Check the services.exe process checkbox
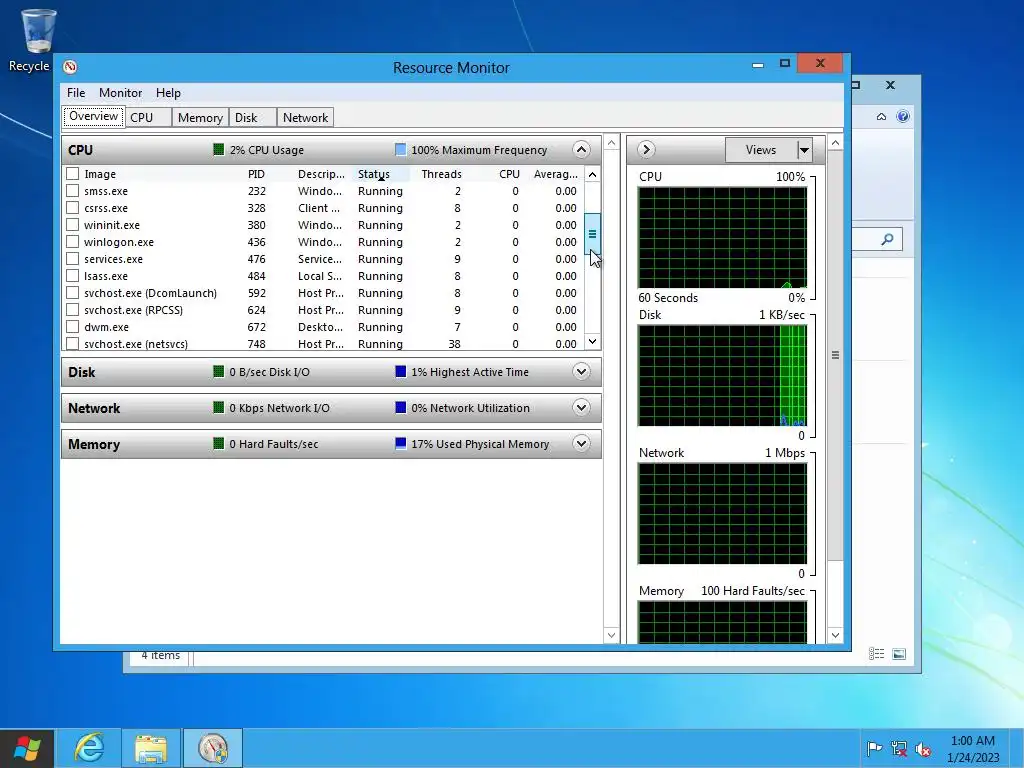 click(72, 259)
